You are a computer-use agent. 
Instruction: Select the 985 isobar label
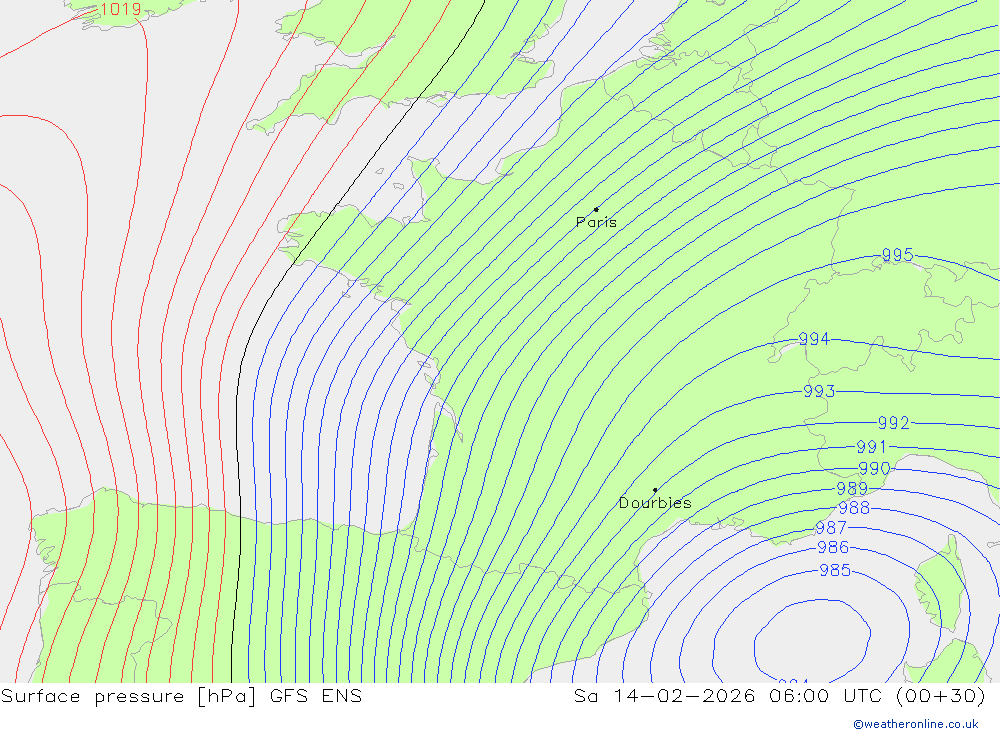pyautogui.click(x=835, y=570)
